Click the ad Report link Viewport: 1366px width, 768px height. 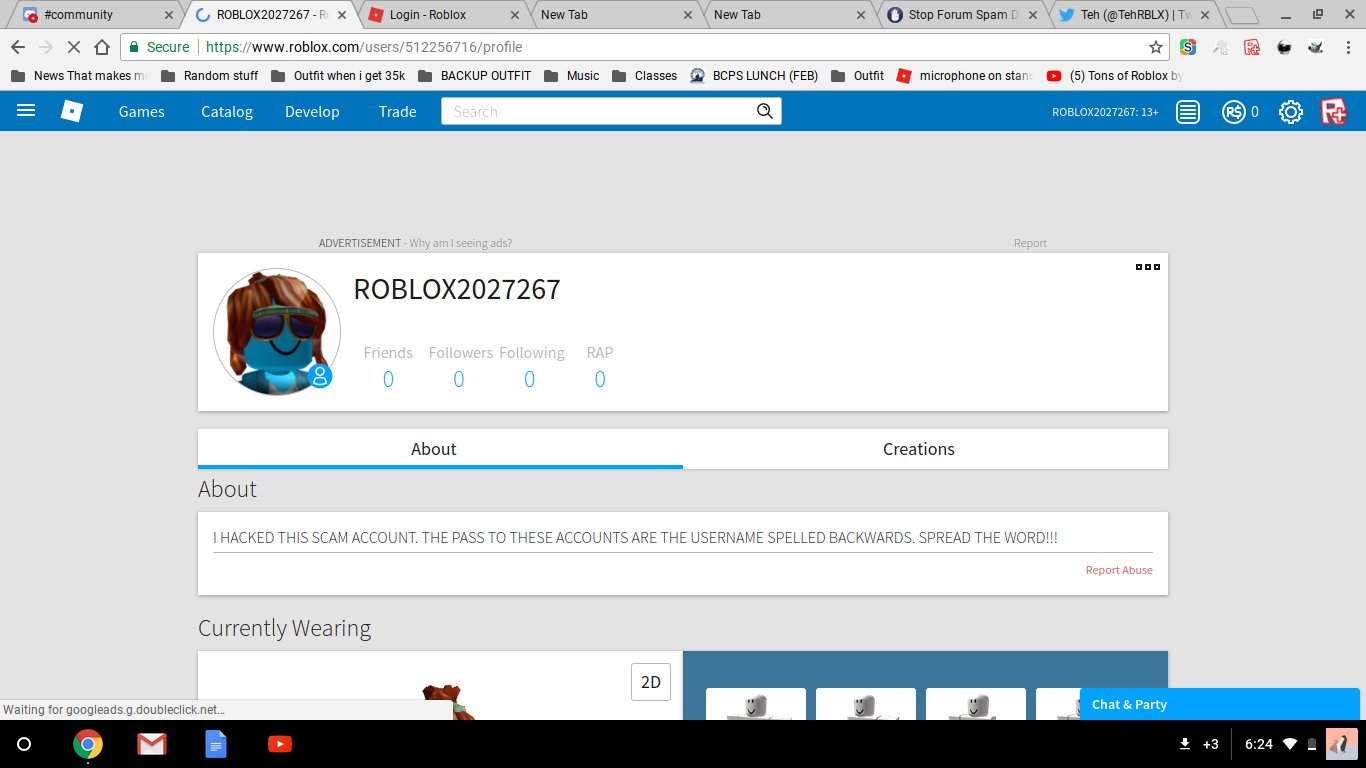[x=1030, y=243]
